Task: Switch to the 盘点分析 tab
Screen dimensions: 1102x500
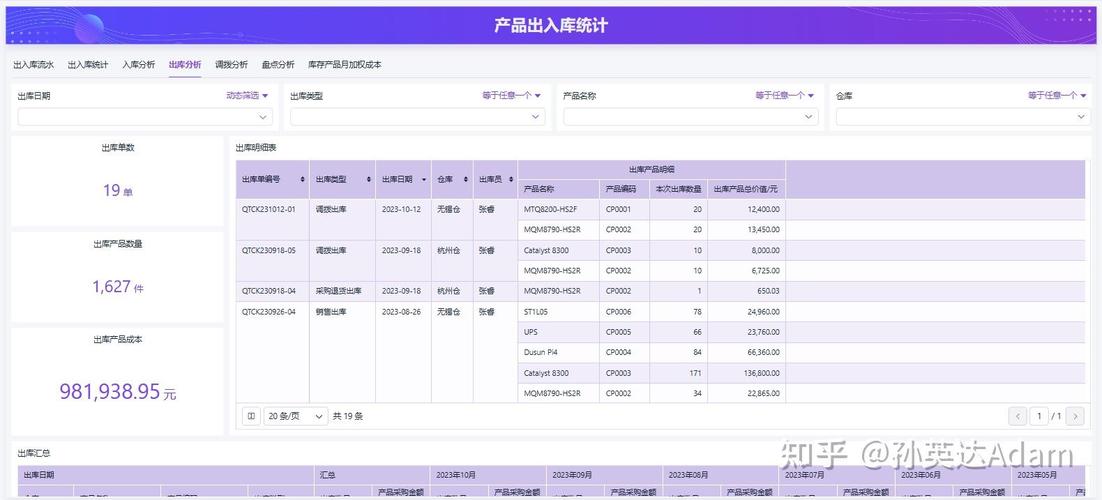Action: tap(278, 65)
